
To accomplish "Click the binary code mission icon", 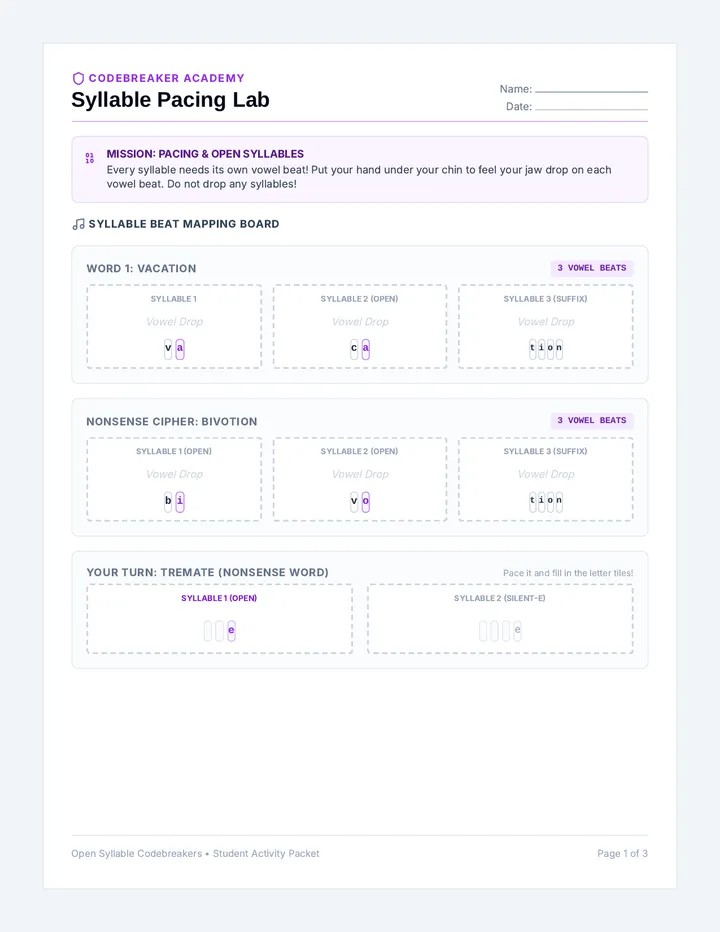I will pyautogui.click(x=90, y=158).
